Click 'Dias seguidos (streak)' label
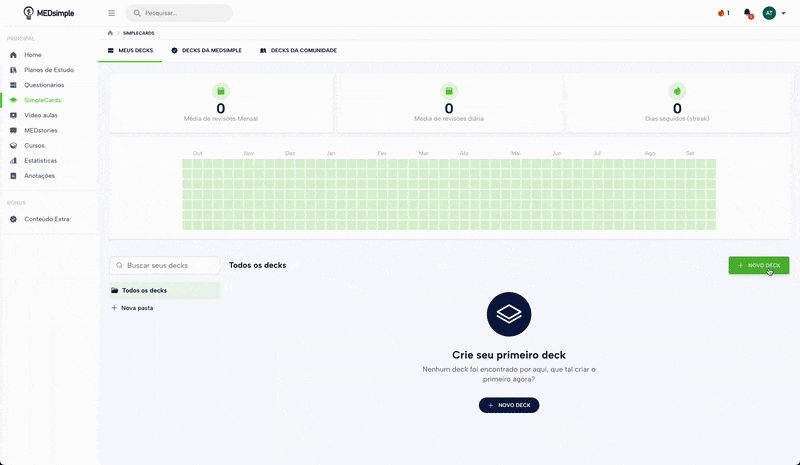Image resolution: width=800 pixels, height=465 pixels. (677, 118)
